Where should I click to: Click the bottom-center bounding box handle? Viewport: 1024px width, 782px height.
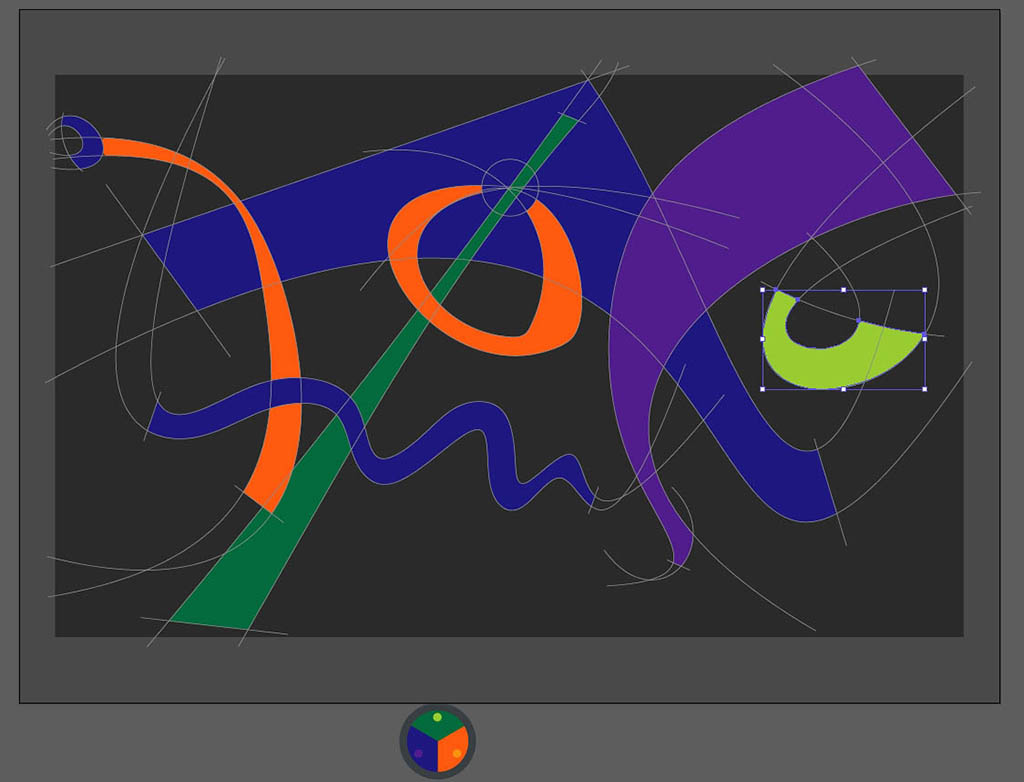(843, 388)
